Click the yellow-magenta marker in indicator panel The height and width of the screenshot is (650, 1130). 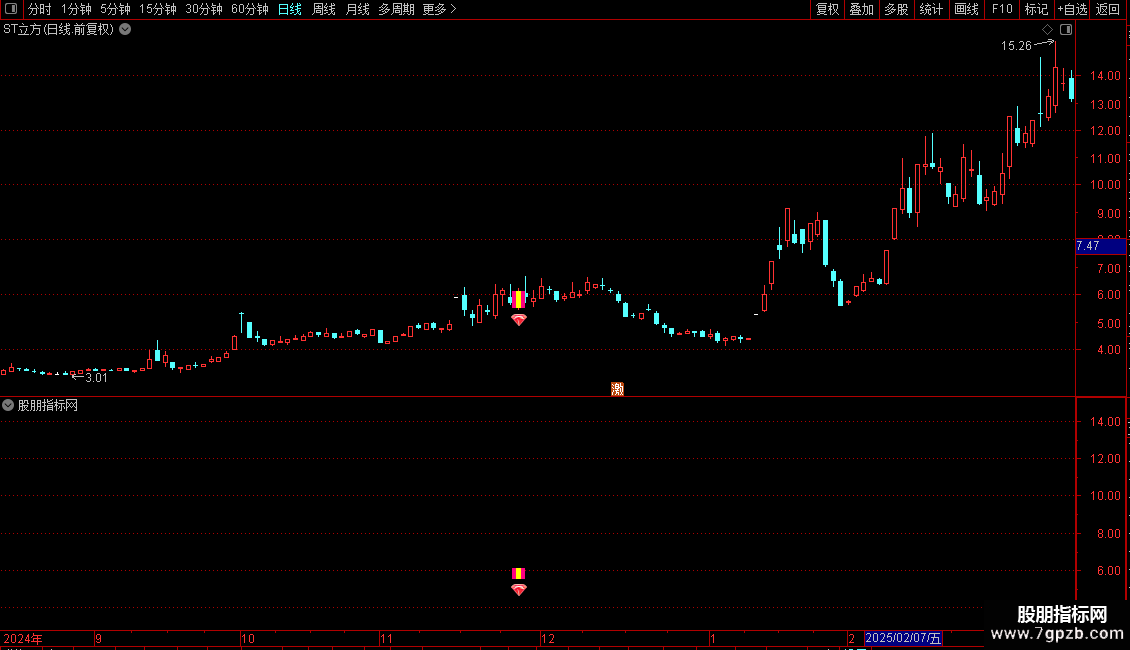pyautogui.click(x=518, y=574)
